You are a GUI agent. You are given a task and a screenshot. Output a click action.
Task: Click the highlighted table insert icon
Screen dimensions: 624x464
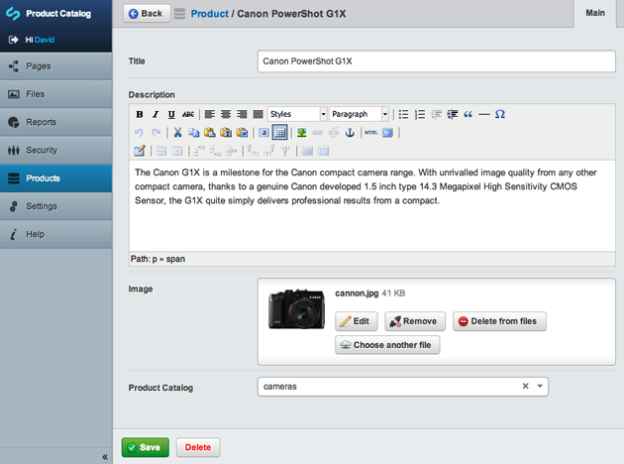click(280, 133)
